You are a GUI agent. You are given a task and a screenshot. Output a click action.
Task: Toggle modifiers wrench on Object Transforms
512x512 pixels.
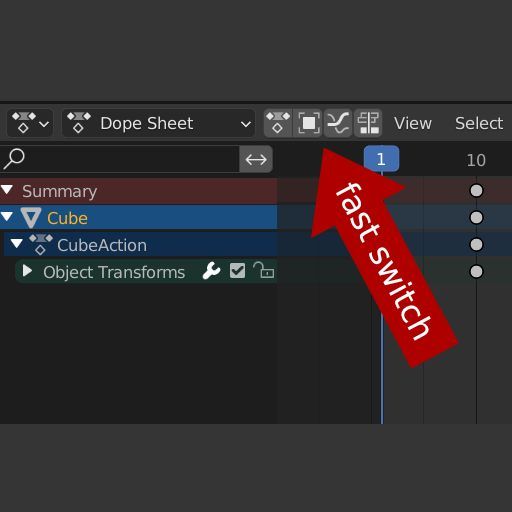pyautogui.click(x=211, y=271)
